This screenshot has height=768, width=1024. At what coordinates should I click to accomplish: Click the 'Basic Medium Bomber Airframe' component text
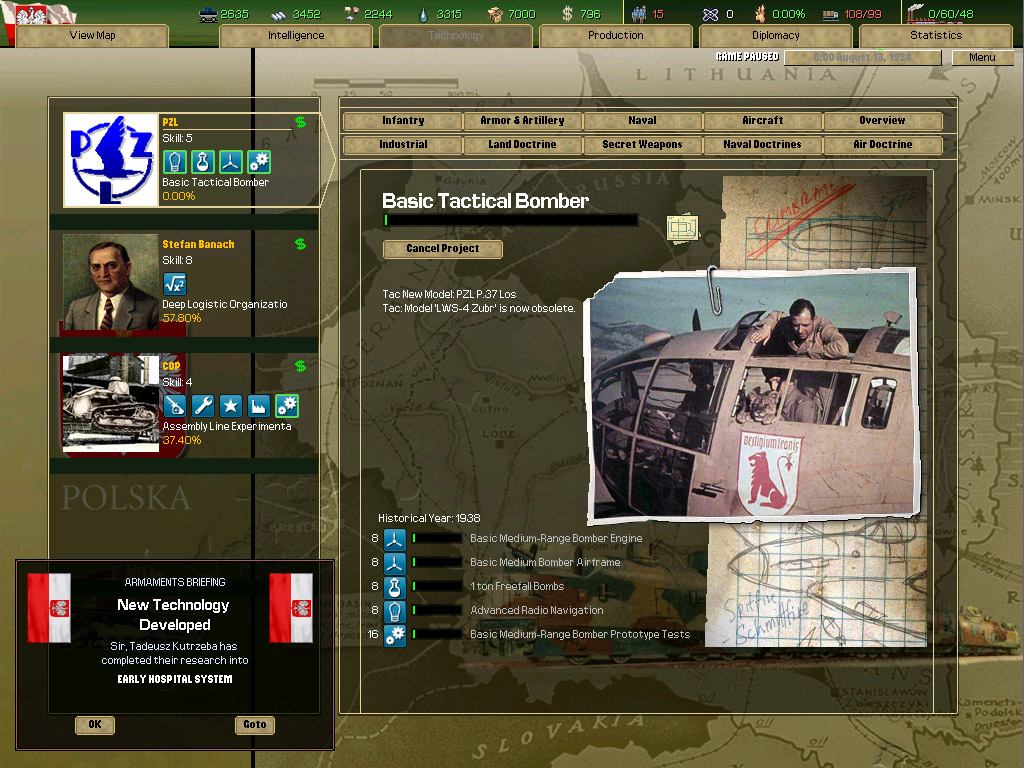[545, 562]
